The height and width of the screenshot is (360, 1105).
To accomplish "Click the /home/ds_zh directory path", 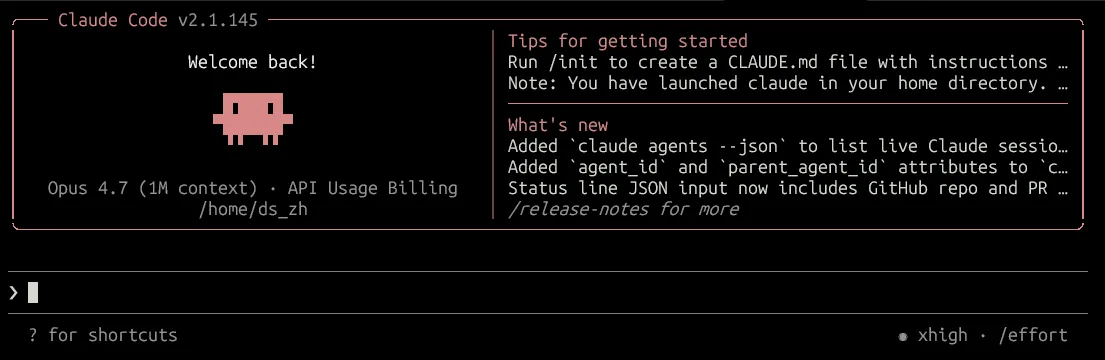I will [253, 209].
